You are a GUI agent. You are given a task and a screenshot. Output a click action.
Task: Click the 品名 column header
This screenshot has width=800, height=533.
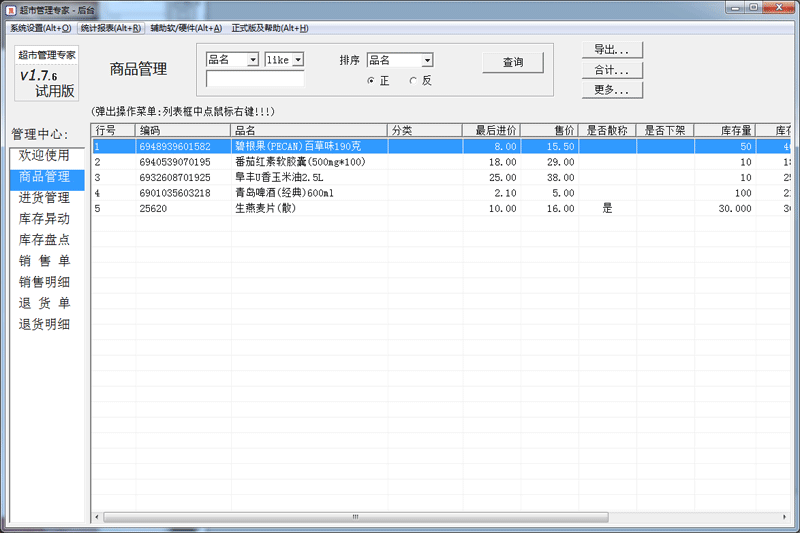click(309, 131)
